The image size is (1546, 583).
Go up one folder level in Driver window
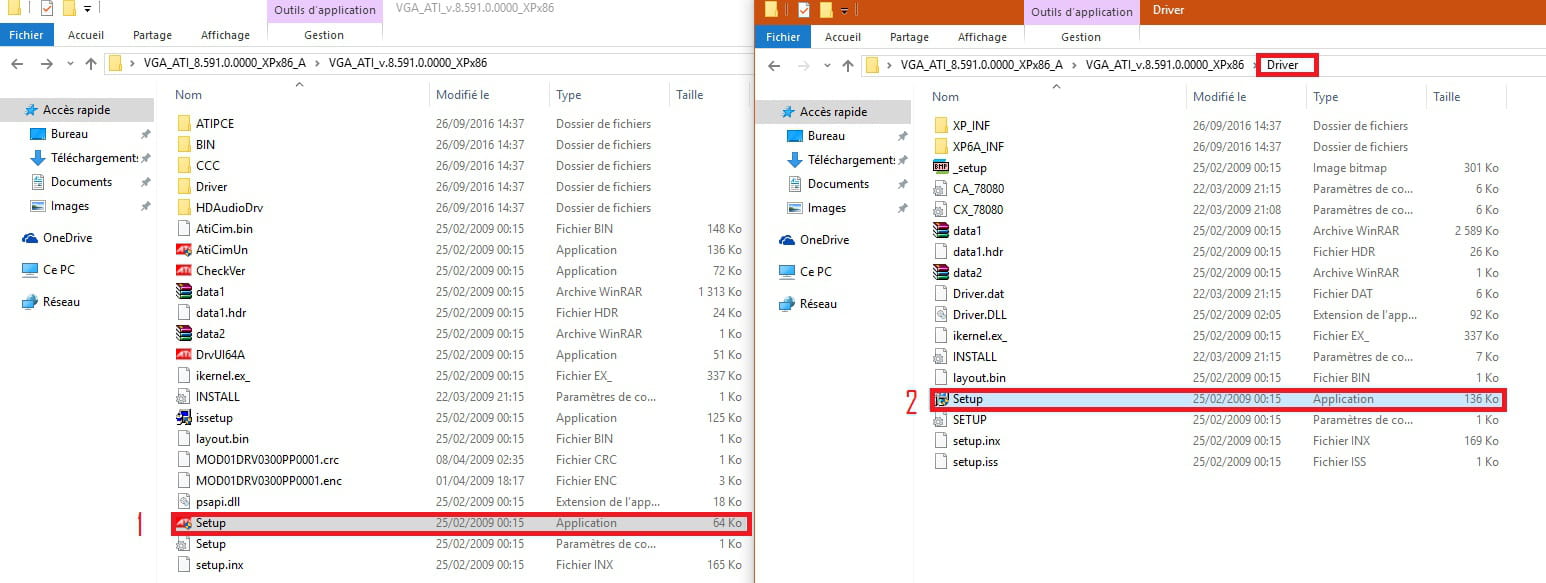(848, 66)
